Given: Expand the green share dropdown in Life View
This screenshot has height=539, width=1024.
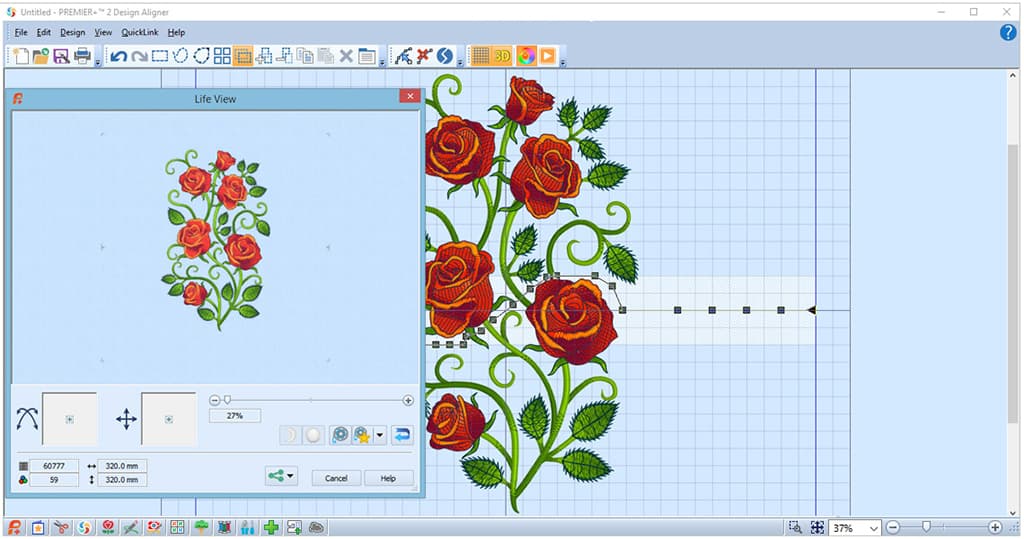Looking at the screenshot, I should 291,477.
